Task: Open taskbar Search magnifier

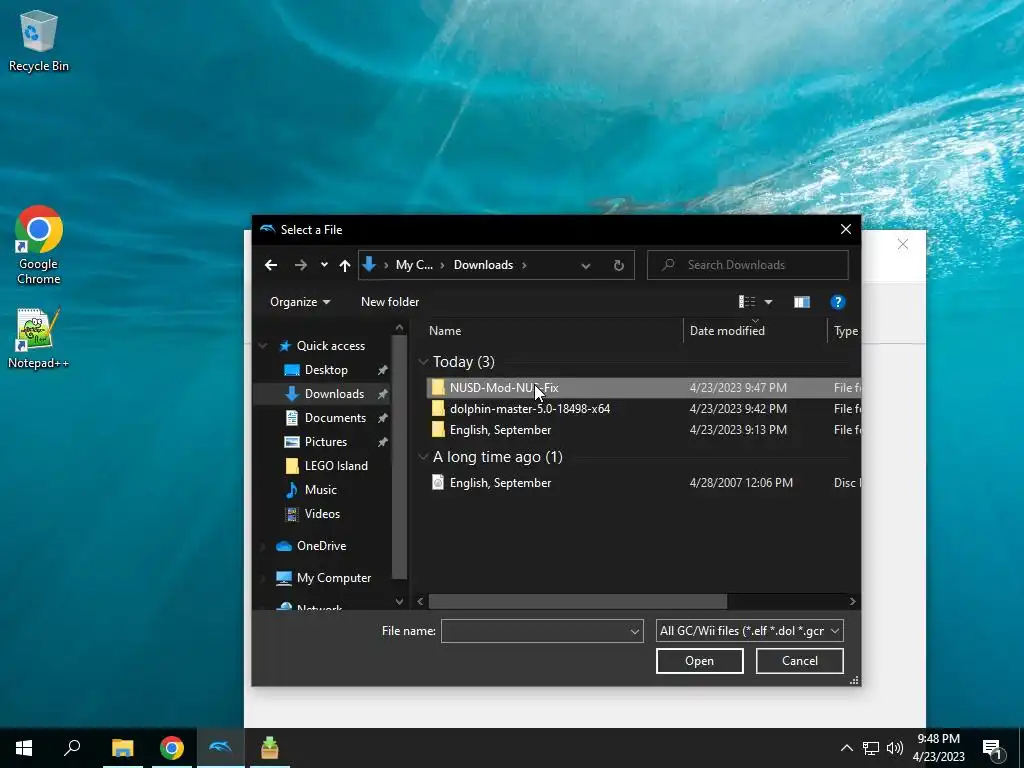Action: click(x=72, y=748)
